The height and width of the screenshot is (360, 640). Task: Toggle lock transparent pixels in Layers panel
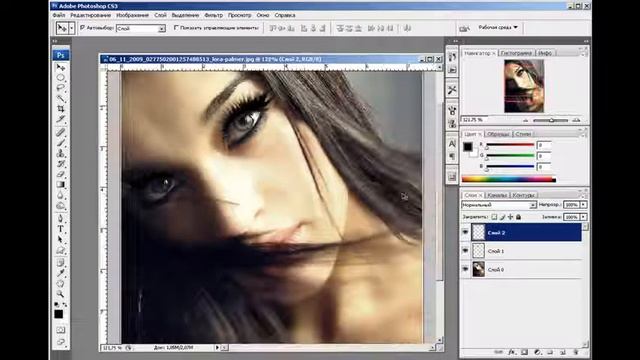pyautogui.click(x=494, y=217)
